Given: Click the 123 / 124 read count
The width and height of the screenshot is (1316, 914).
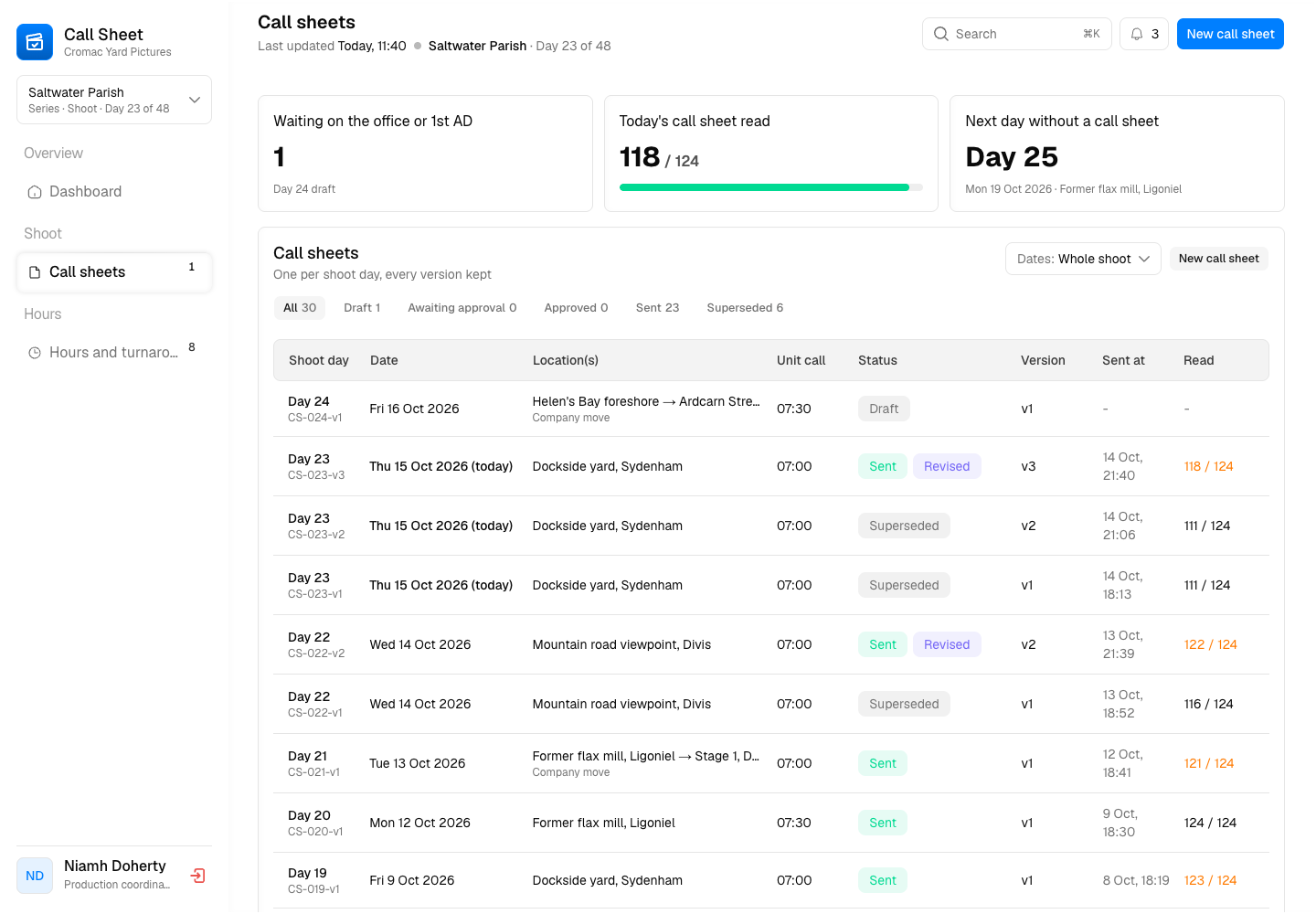Looking at the screenshot, I should pyautogui.click(x=1210, y=880).
